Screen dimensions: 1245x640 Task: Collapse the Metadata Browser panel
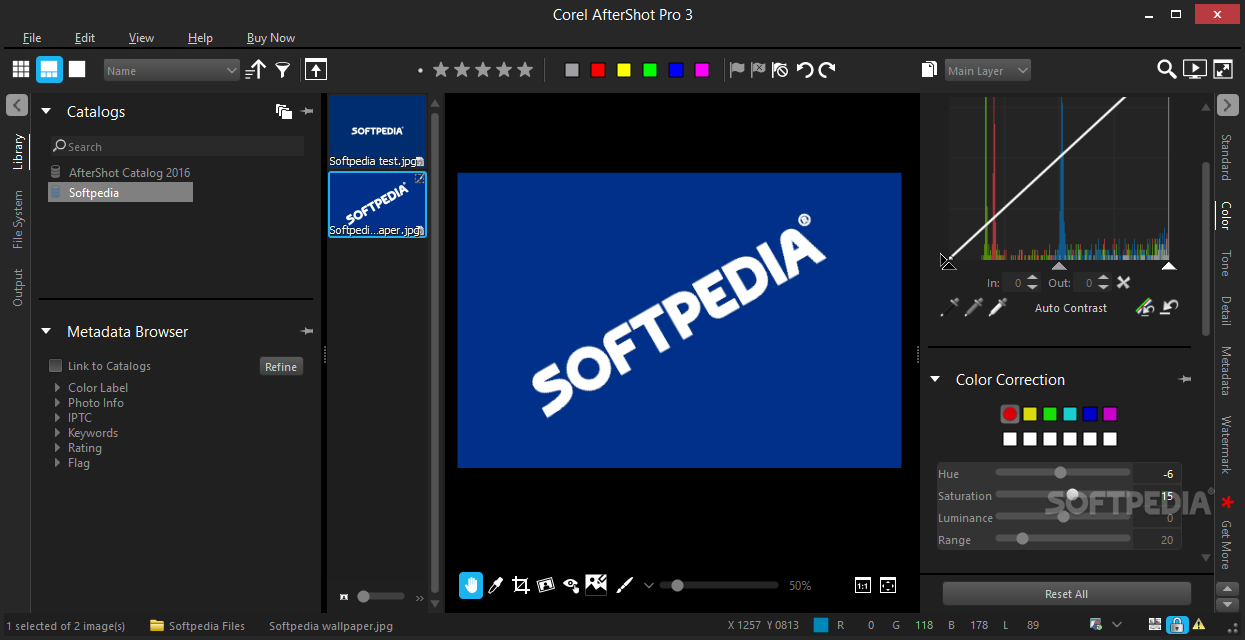point(46,332)
